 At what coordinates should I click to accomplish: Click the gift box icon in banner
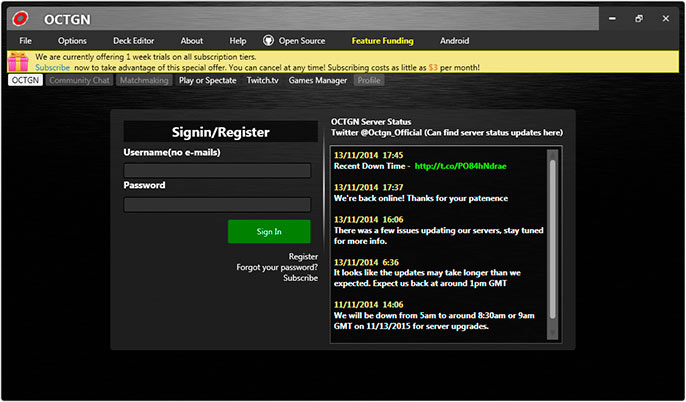point(18,62)
